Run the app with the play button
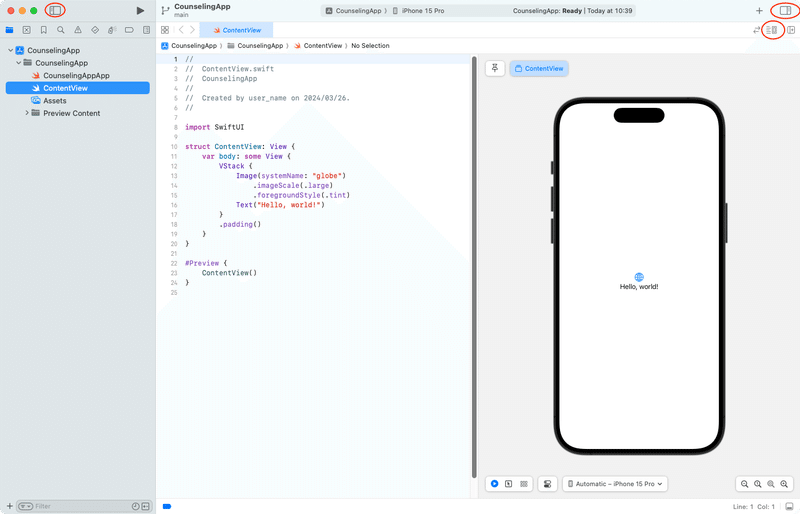This screenshot has height=514, width=800. click(x=140, y=10)
